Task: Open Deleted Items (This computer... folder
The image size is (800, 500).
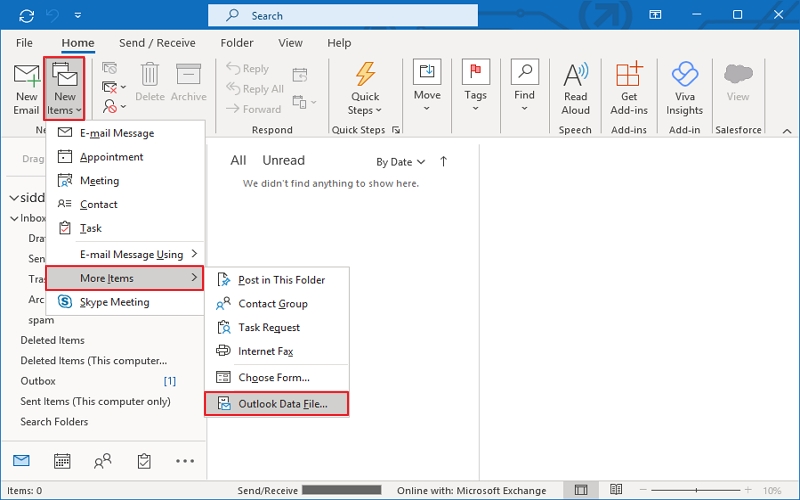Action: [94, 361]
